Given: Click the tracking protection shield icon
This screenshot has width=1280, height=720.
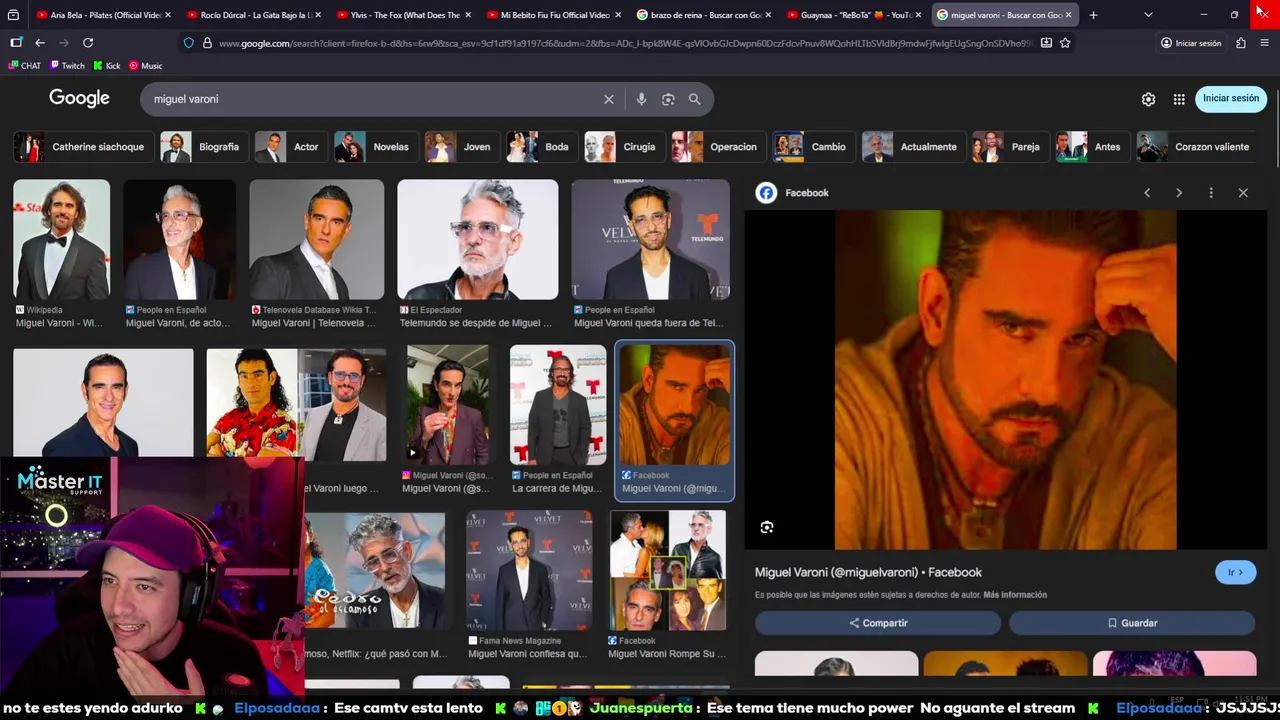Looking at the screenshot, I should click(x=188, y=43).
